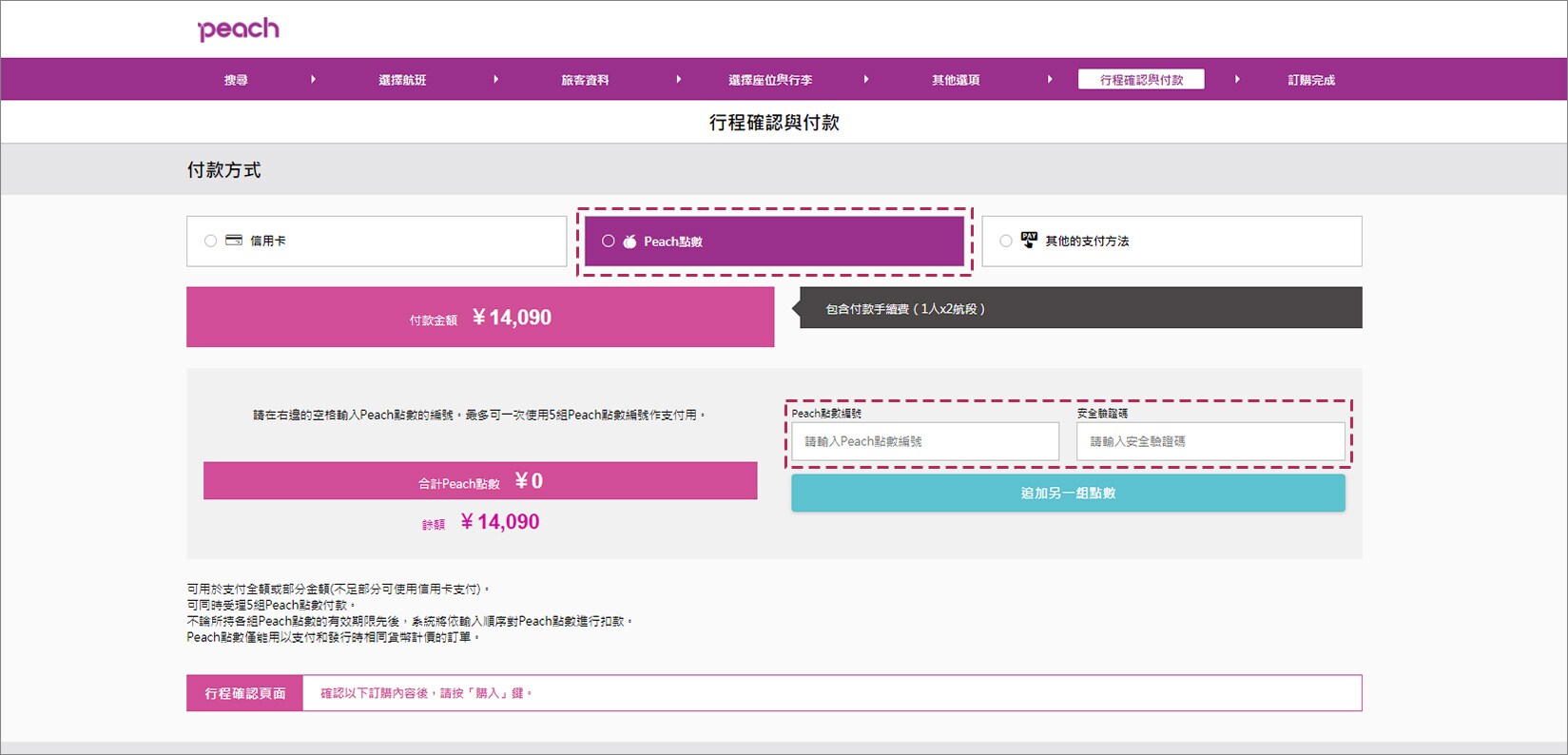Screen dimensions: 1568x755
Task: Click the arrow after 搜尋
Action: pyautogui.click(x=313, y=79)
